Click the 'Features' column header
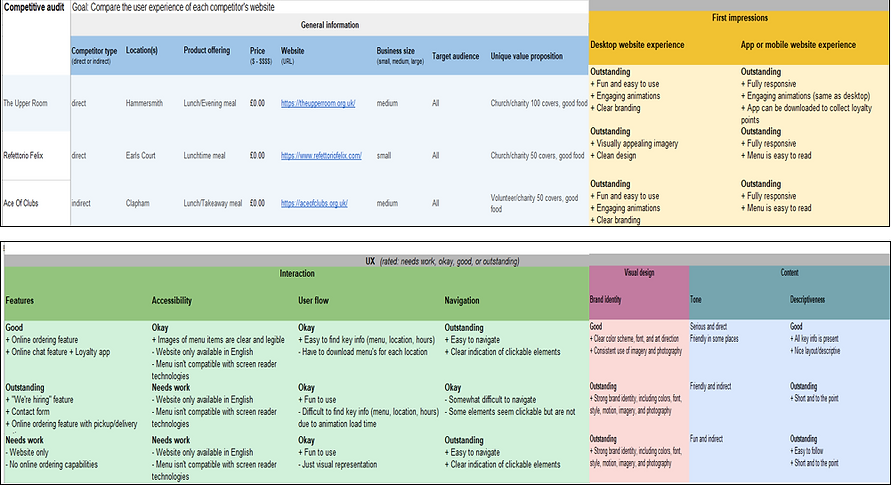The width and height of the screenshot is (891, 485). 20,300
